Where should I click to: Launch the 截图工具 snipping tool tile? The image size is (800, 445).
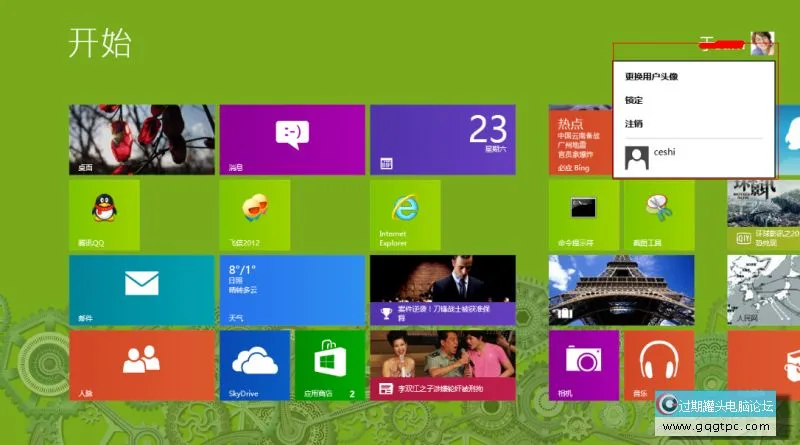click(658, 214)
